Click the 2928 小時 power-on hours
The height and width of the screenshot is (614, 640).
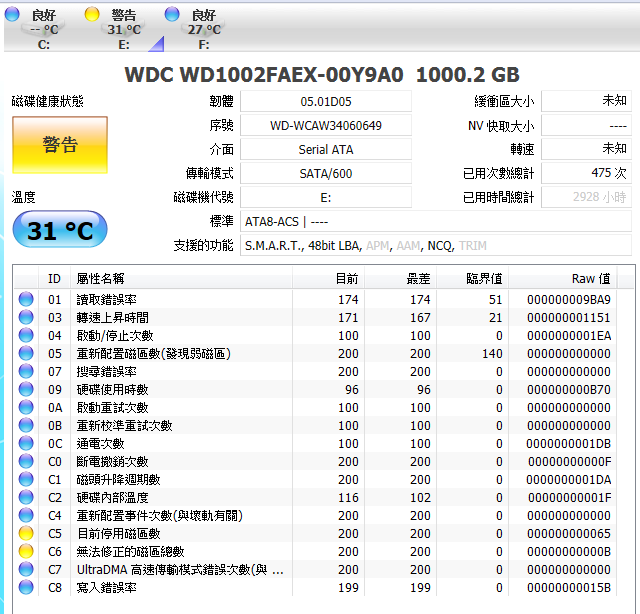[x=587, y=197]
